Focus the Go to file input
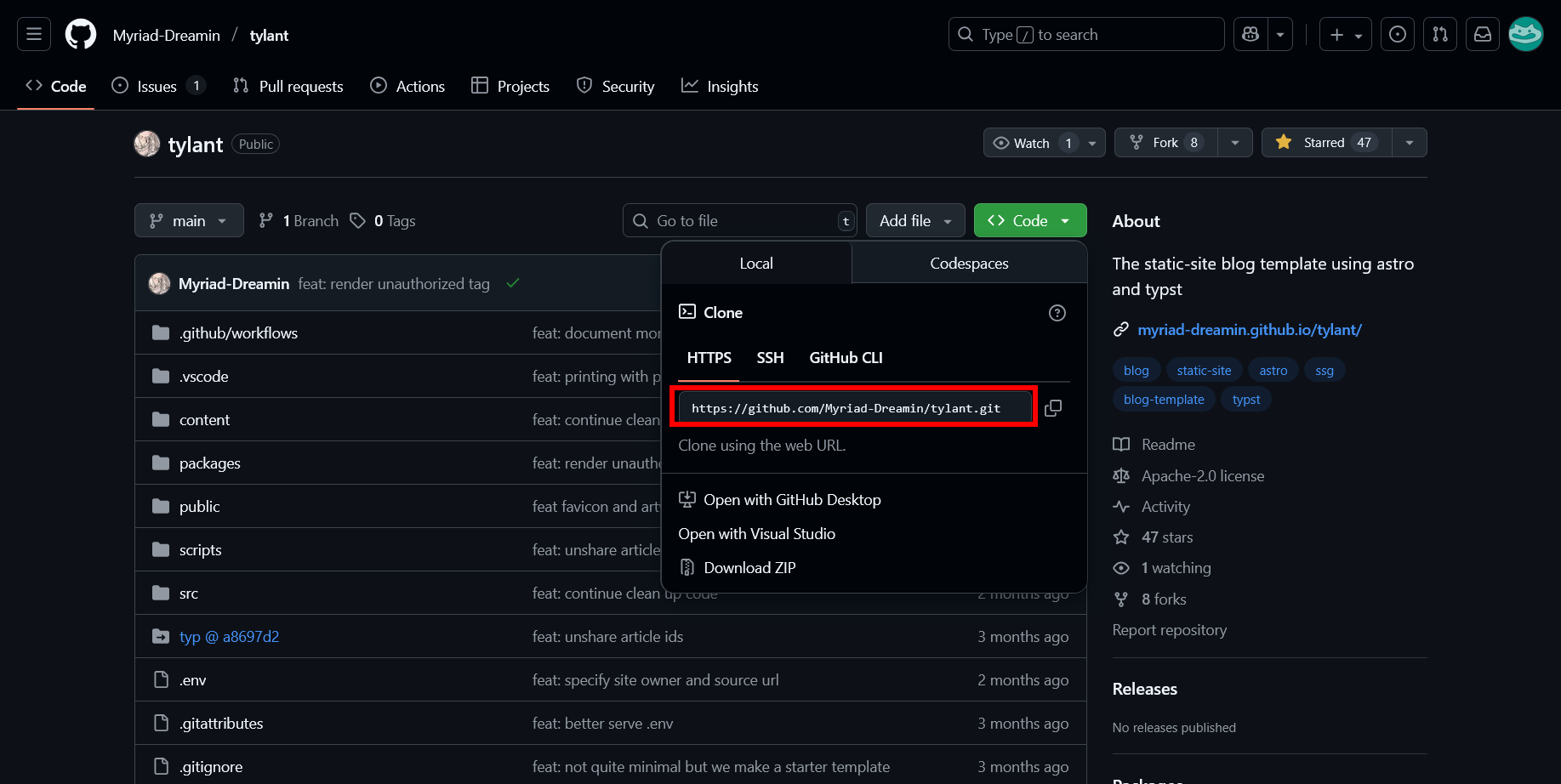1561x784 pixels. (x=740, y=220)
